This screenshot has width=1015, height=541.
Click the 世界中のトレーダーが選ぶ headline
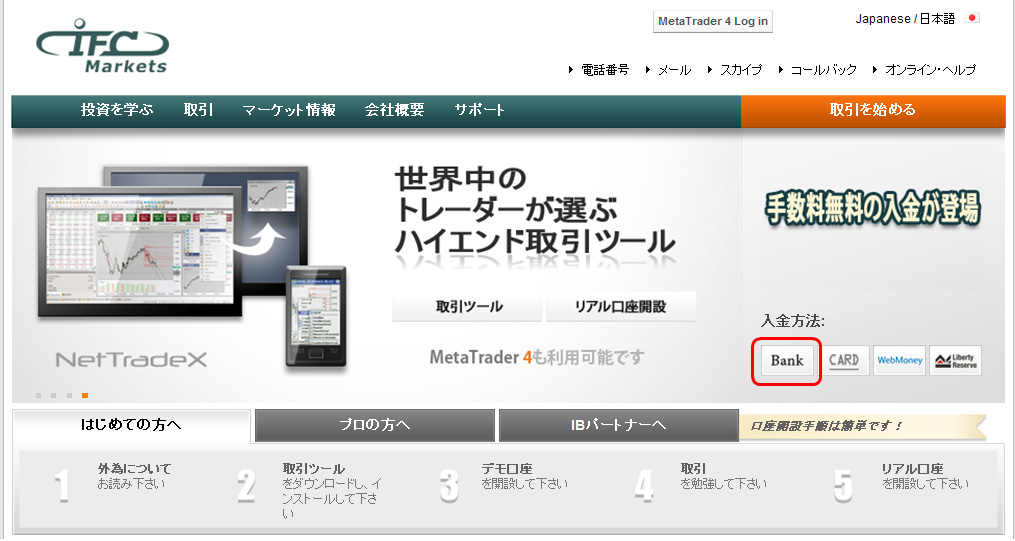click(x=535, y=211)
